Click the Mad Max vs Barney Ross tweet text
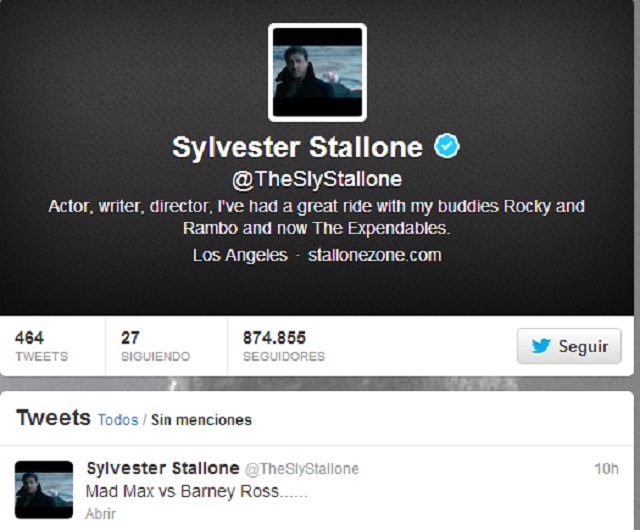640x530 pixels. (196, 491)
